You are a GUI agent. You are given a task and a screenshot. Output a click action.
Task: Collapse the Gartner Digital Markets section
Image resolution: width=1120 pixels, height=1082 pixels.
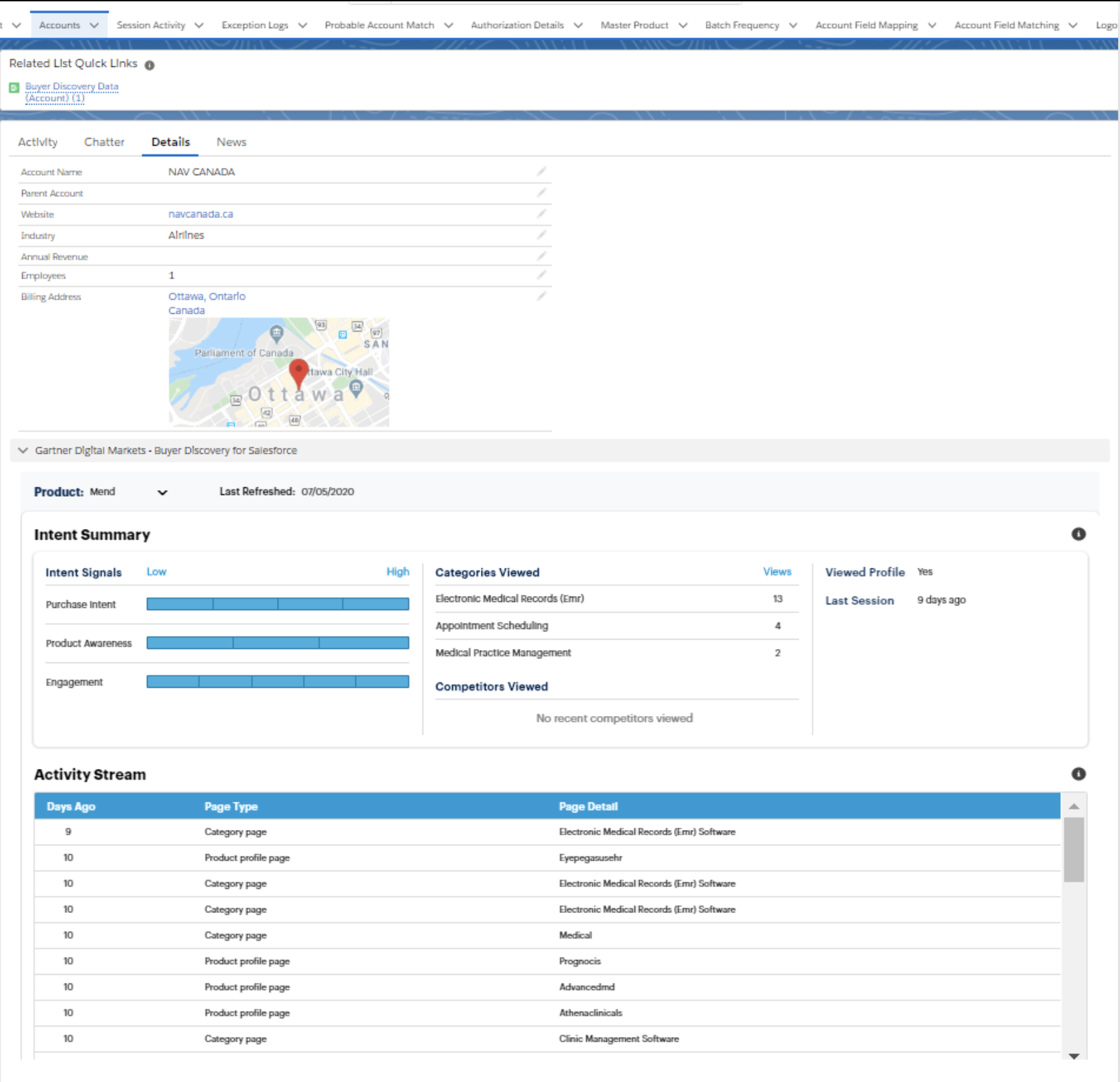click(x=21, y=450)
